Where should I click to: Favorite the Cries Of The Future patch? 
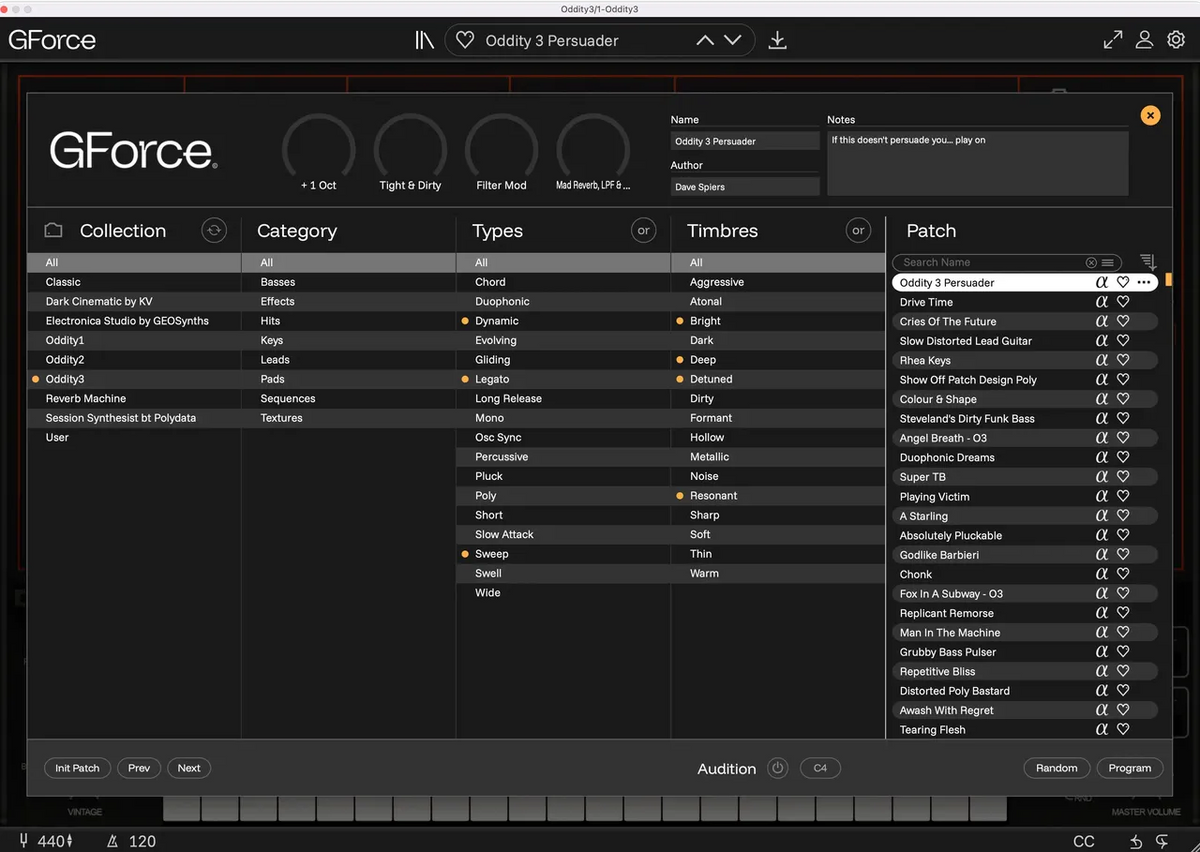coord(1123,322)
